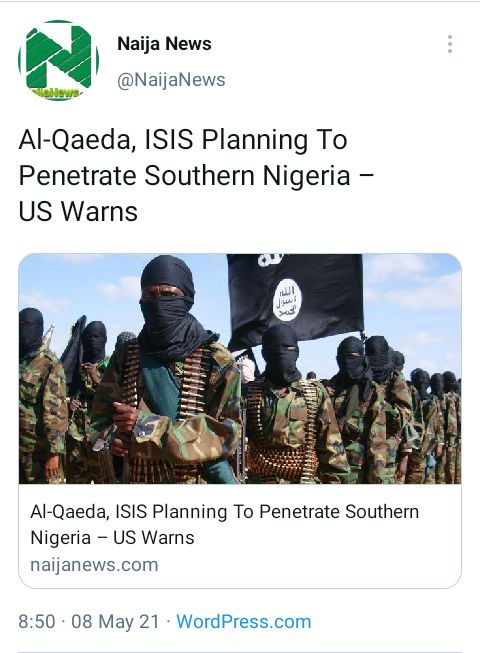Tap 'Penetrate Southern Nigeria' in the tweet text
Viewport: 480px width, 653px height.
pyautogui.click(x=184, y=175)
